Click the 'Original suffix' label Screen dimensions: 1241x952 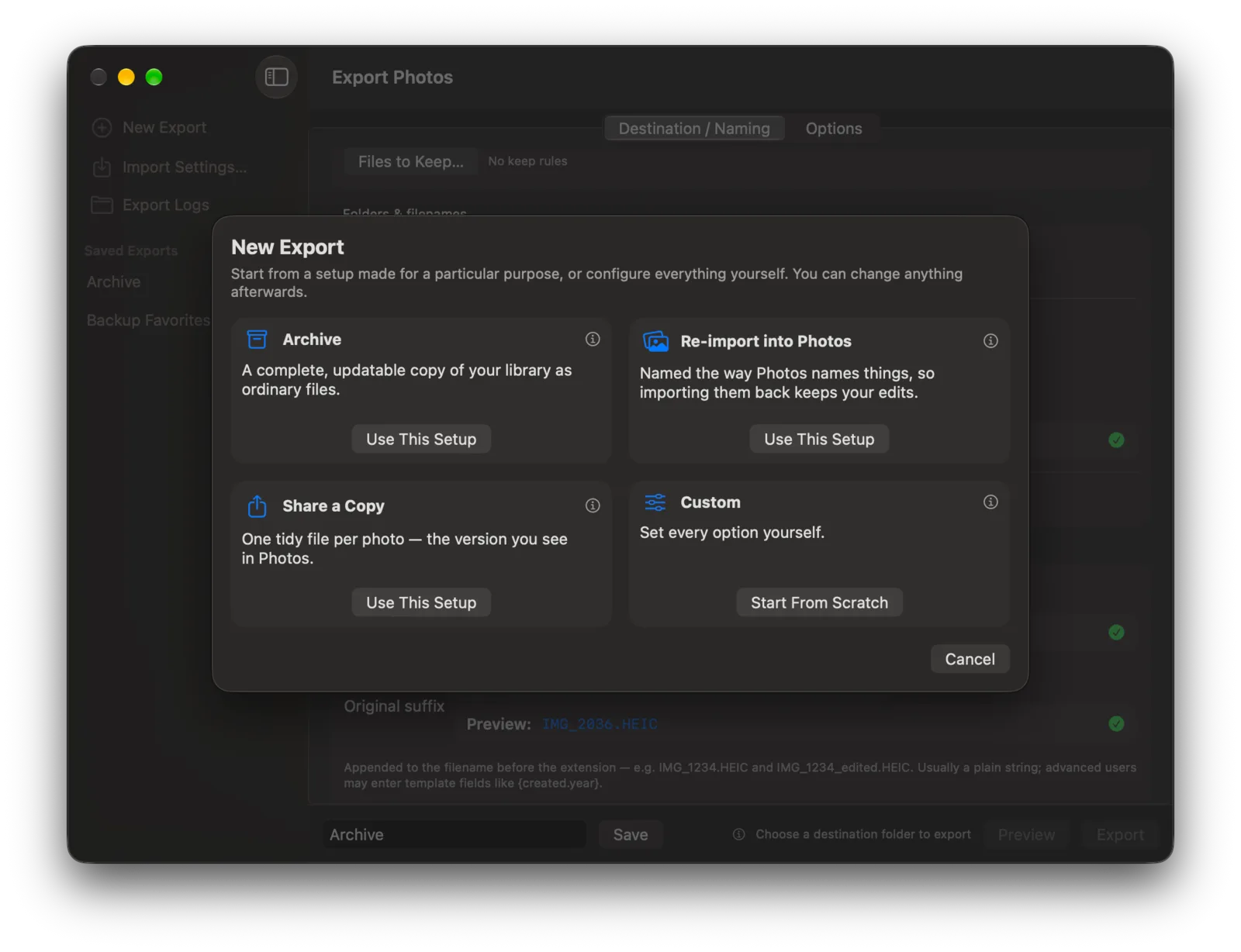tap(394, 706)
